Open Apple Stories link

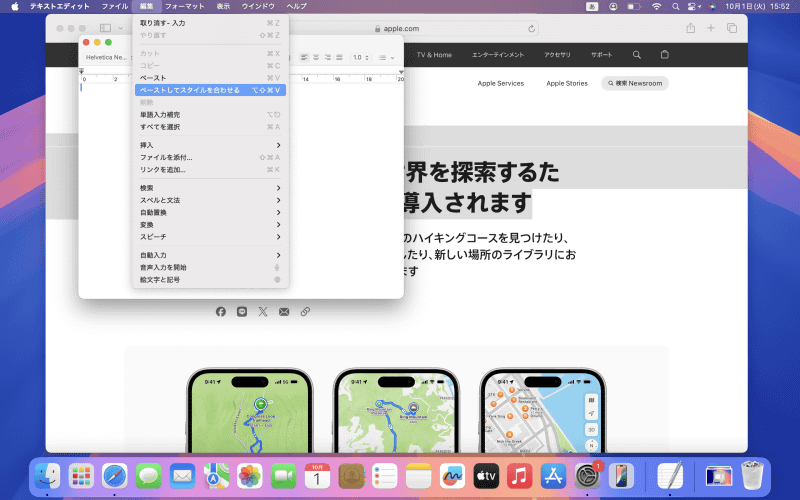[567, 83]
